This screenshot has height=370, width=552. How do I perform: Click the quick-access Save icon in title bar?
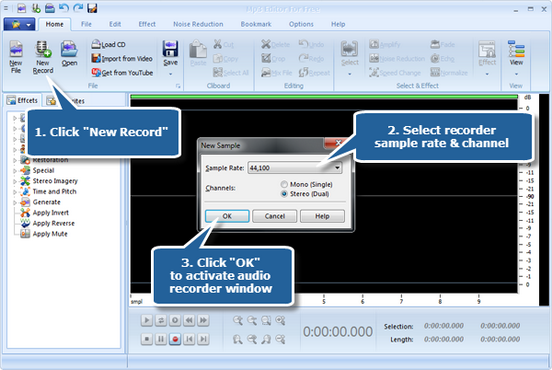click(x=92, y=8)
